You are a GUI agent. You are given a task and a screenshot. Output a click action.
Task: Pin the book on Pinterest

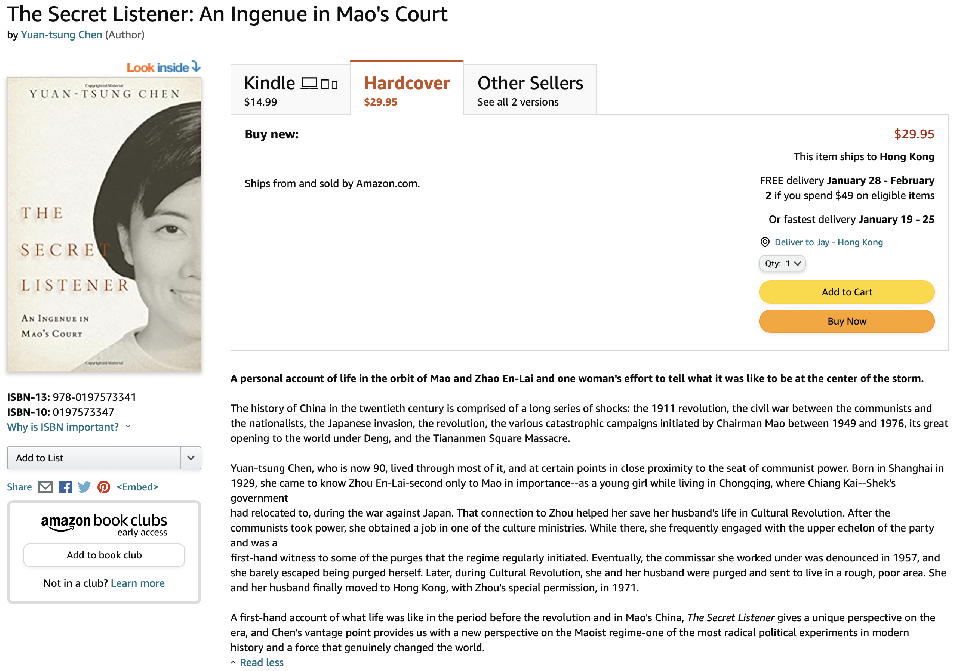pos(102,487)
